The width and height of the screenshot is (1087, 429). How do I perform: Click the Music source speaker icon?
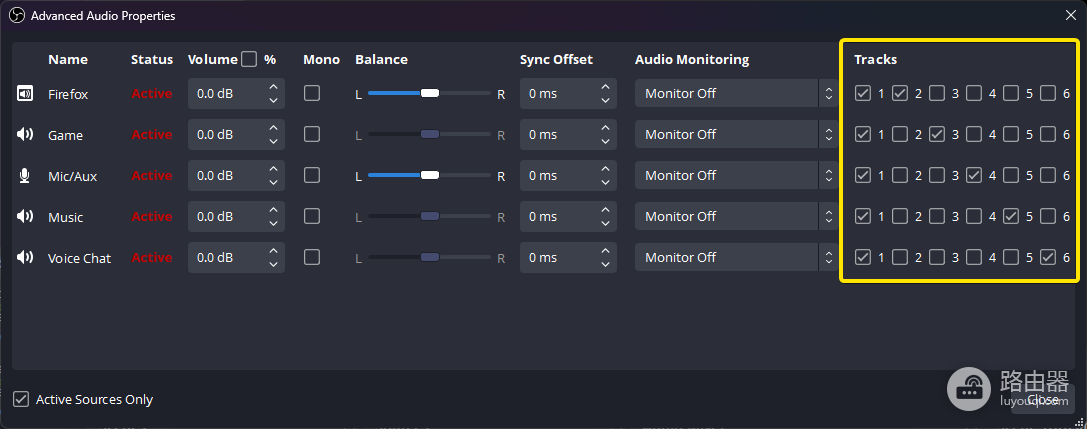(25, 217)
